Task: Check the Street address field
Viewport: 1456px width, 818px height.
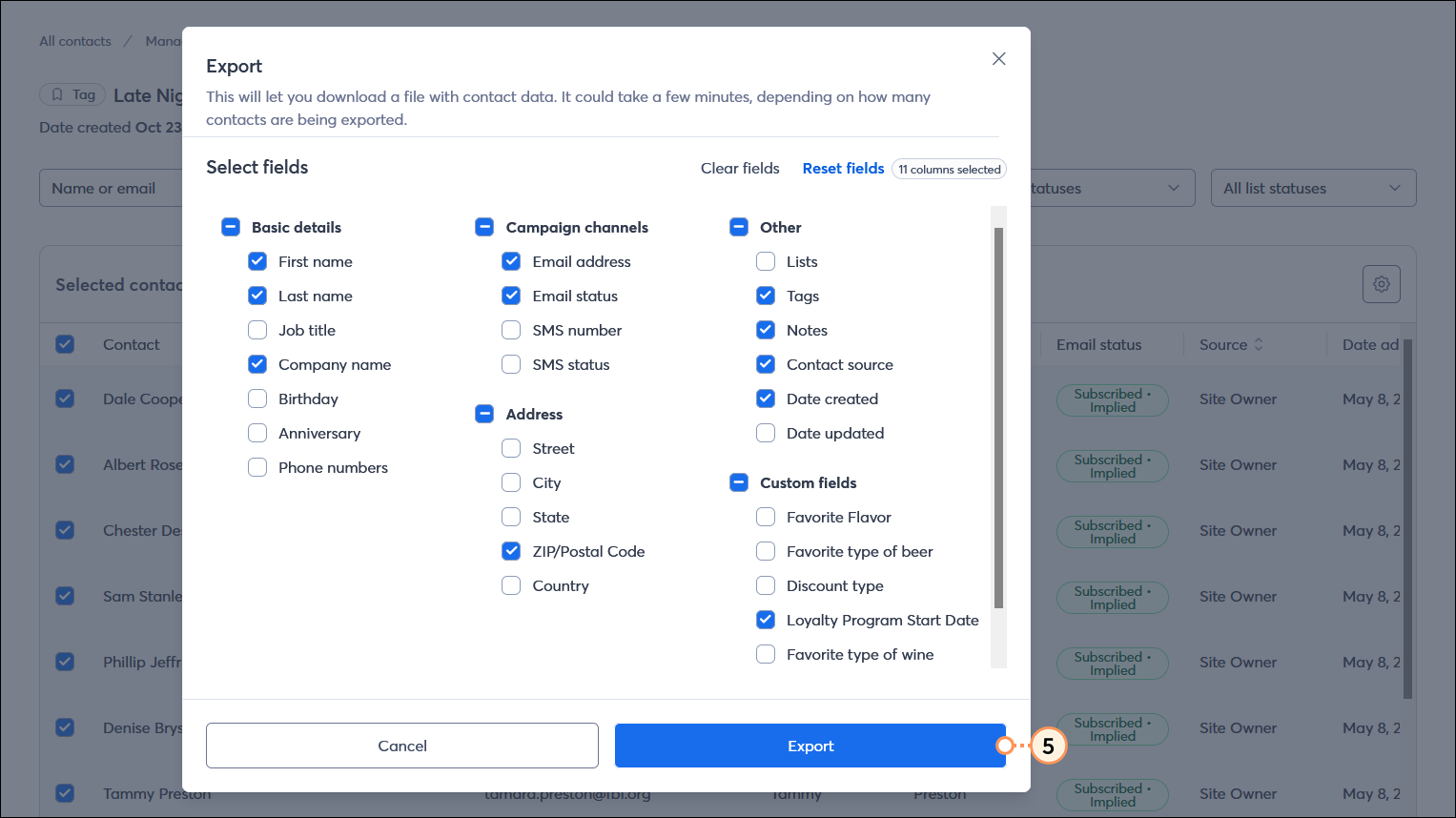Action: (511, 448)
